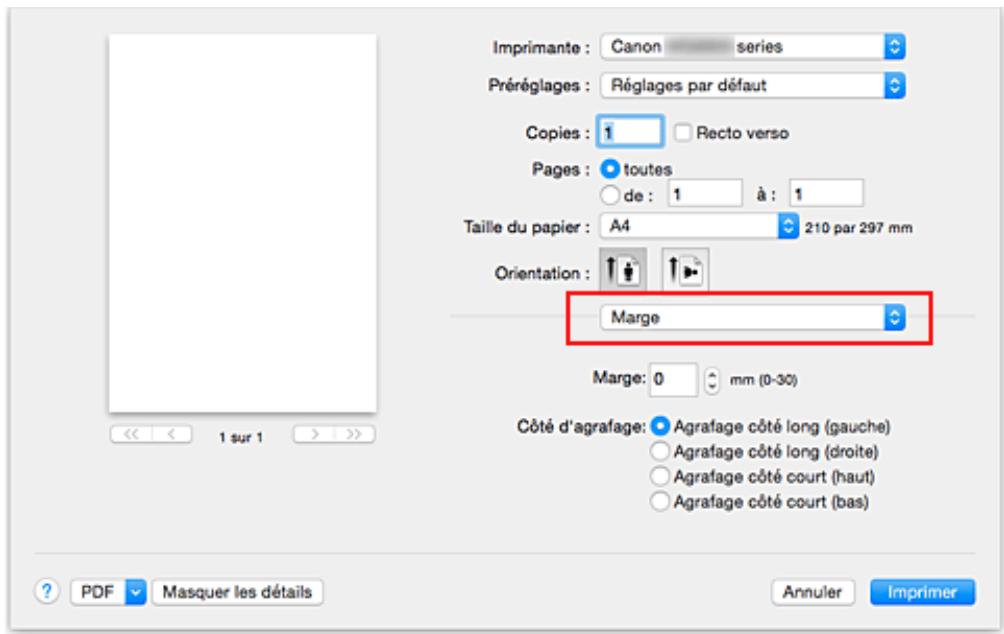This screenshot has width=1004, height=634.
Task: Choose Agrafage côté long (droite)
Action: coord(660,451)
